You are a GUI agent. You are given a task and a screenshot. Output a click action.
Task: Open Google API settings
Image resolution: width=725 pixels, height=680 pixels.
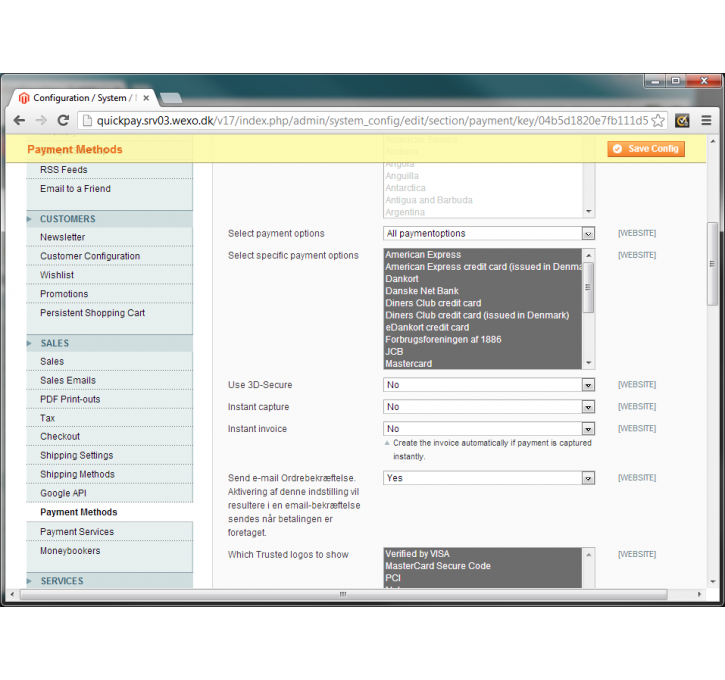click(x=63, y=493)
